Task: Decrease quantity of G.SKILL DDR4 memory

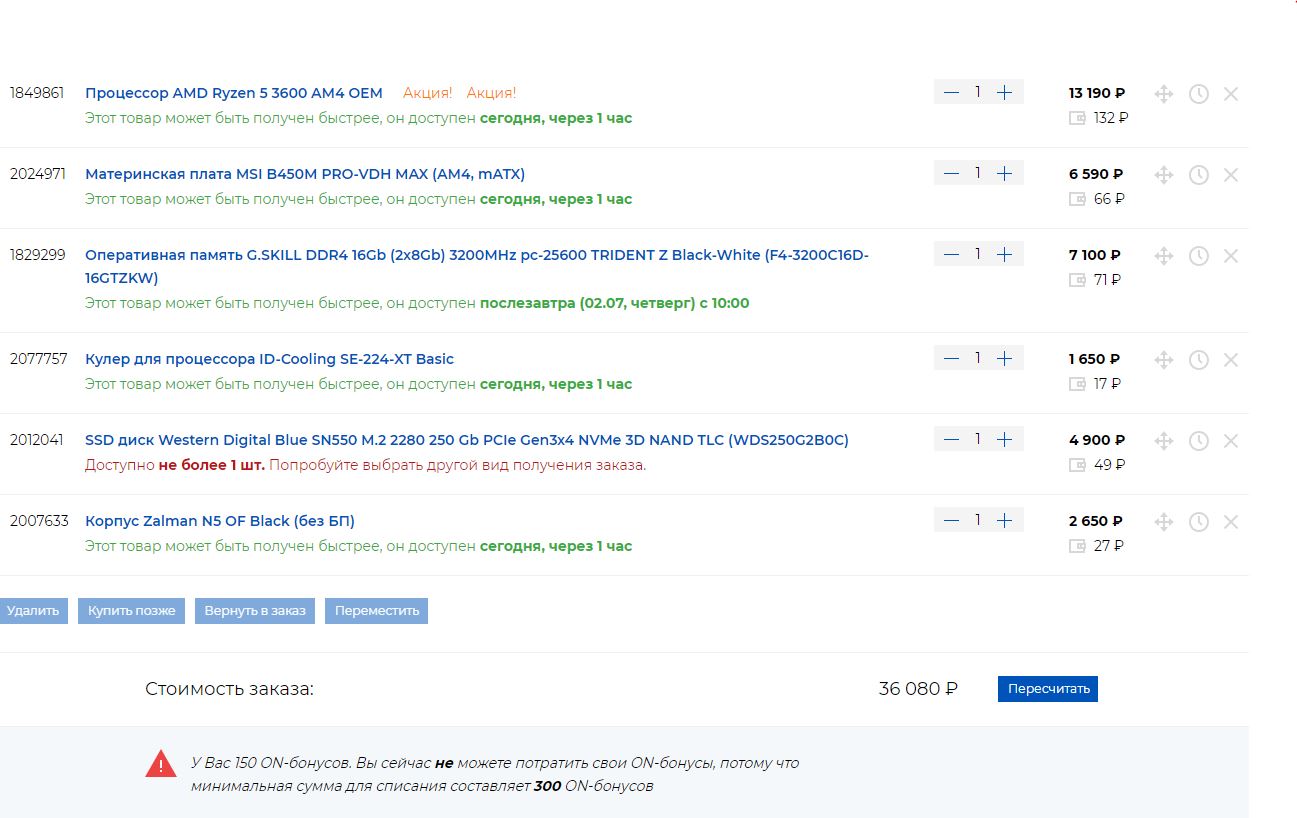Action: (951, 254)
